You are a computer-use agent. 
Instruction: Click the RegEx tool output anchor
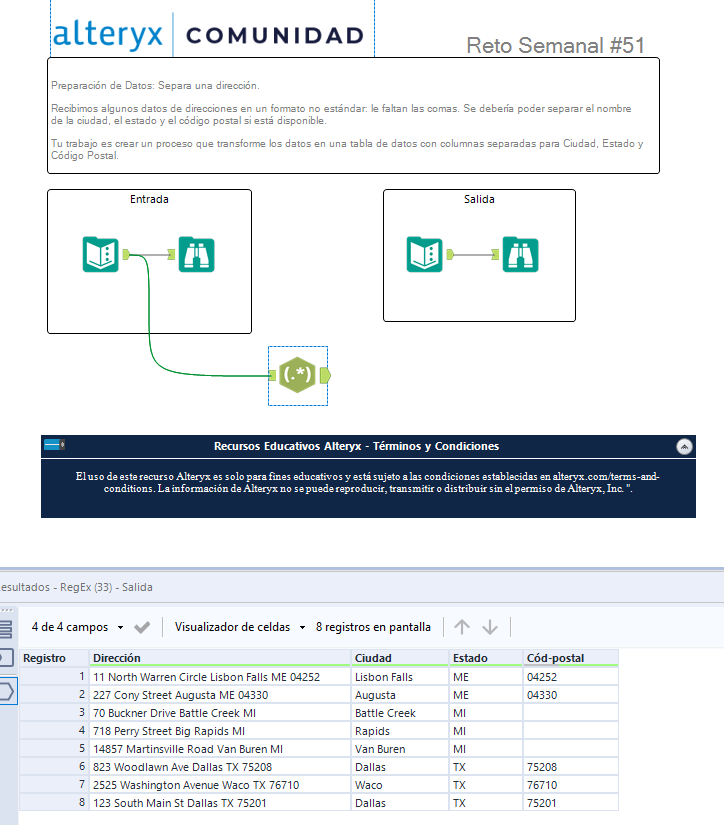pyautogui.click(x=325, y=375)
